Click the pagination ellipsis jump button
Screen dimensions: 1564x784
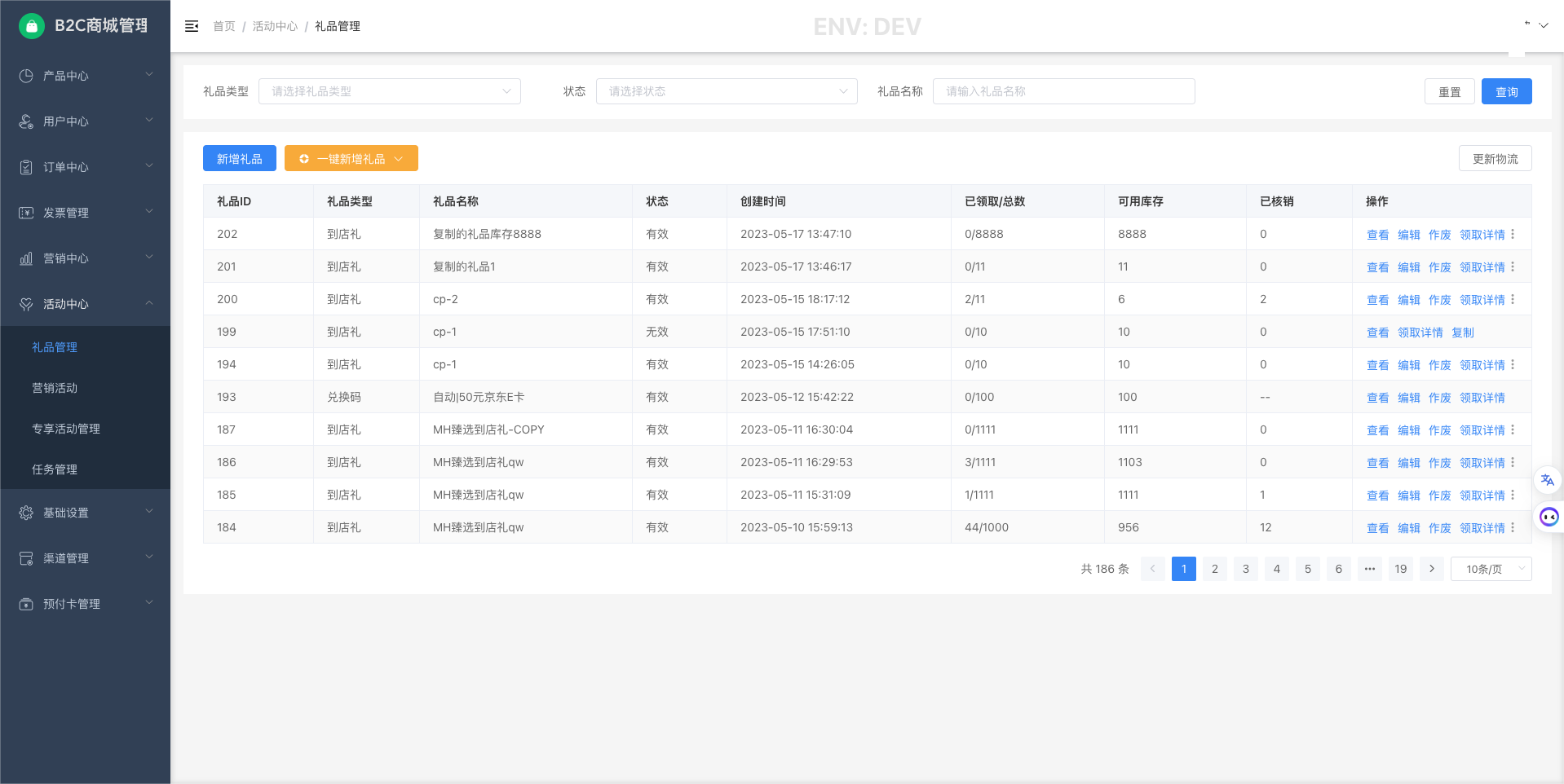(1370, 569)
